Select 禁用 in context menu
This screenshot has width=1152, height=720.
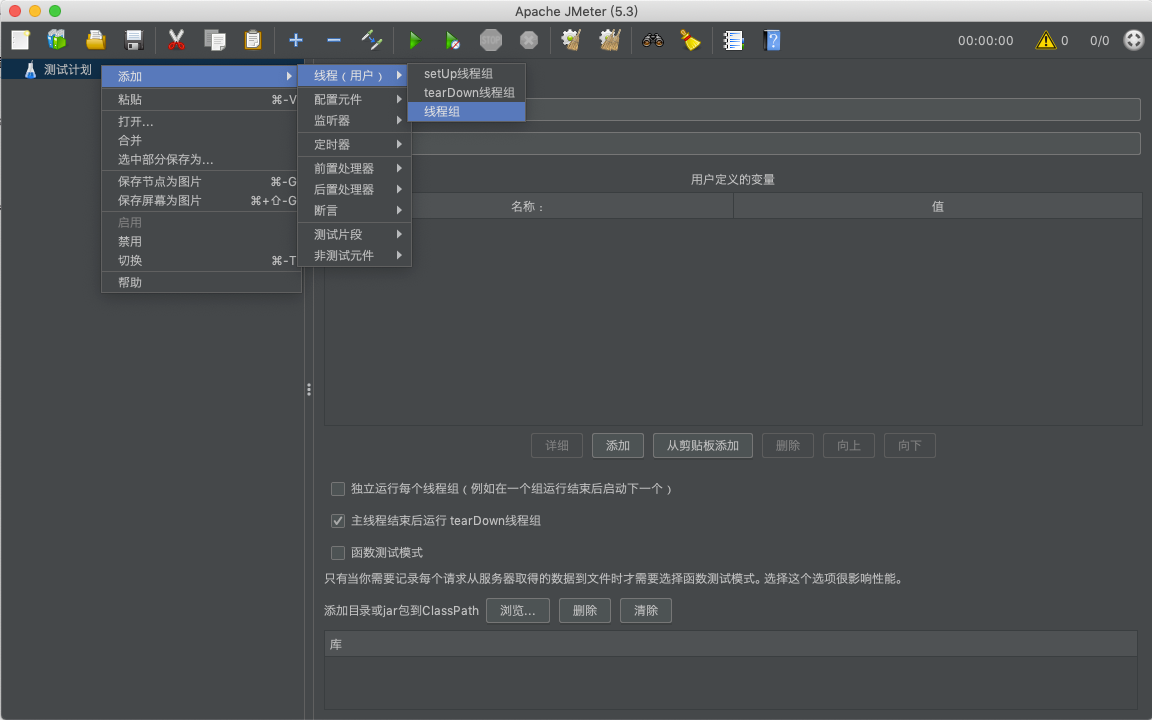pyautogui.click(x=201, y=242)
